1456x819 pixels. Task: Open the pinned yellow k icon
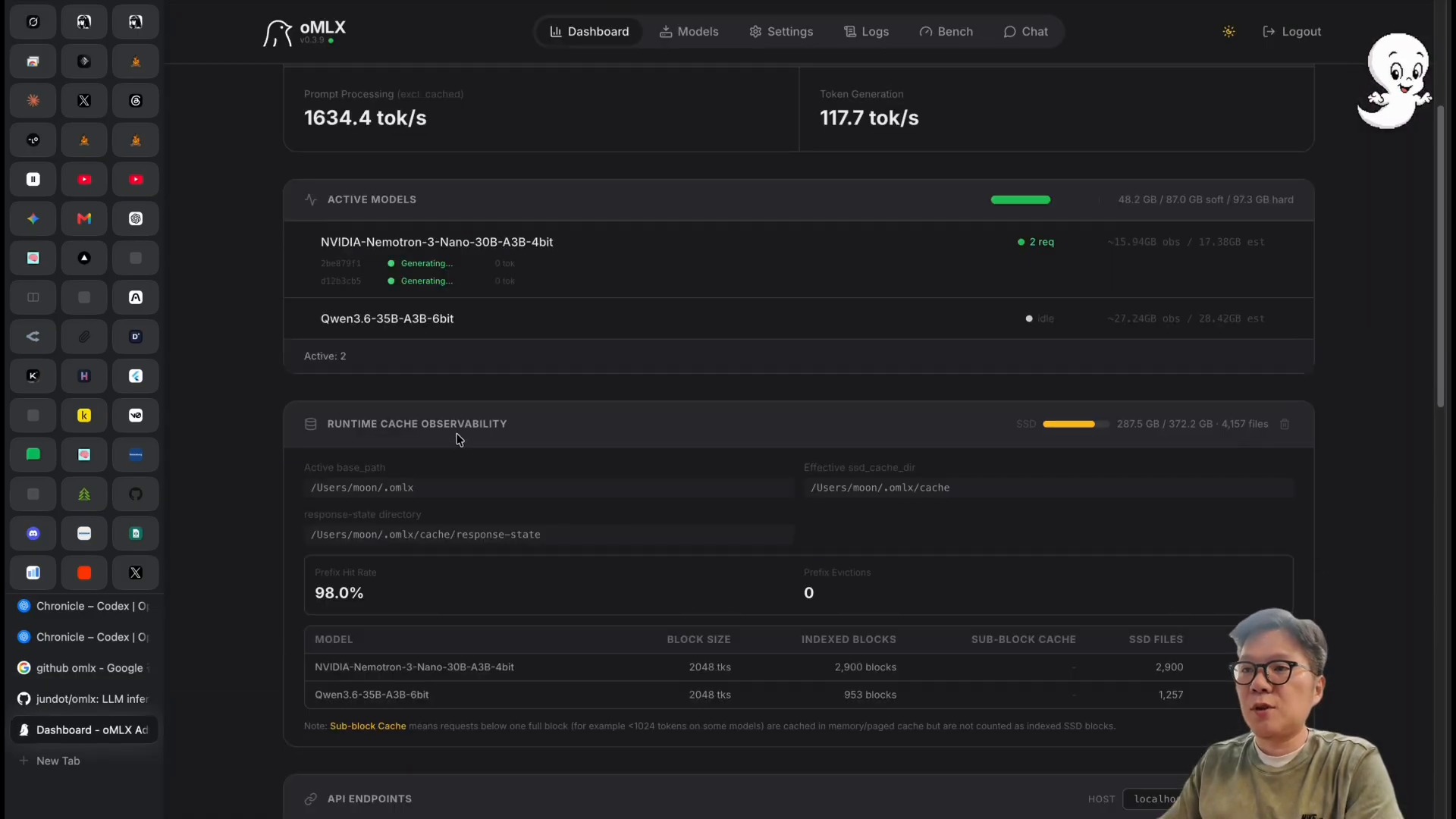(84, 416)
